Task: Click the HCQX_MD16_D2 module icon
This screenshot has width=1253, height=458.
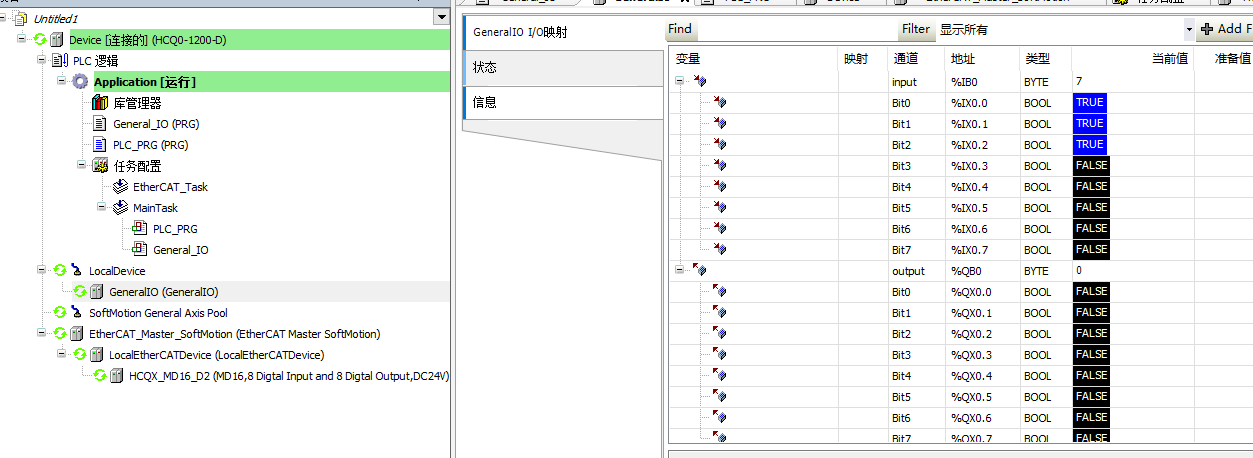Action: (117, 376)
